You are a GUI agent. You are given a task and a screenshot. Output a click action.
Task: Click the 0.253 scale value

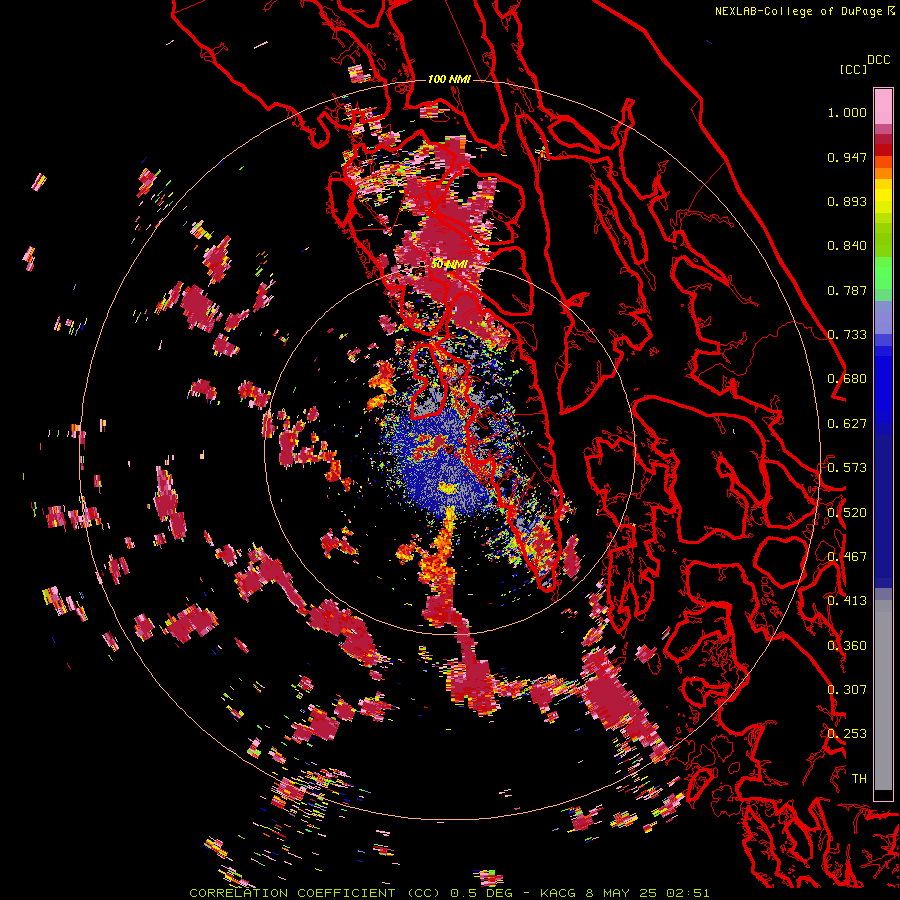coord(847,734)
